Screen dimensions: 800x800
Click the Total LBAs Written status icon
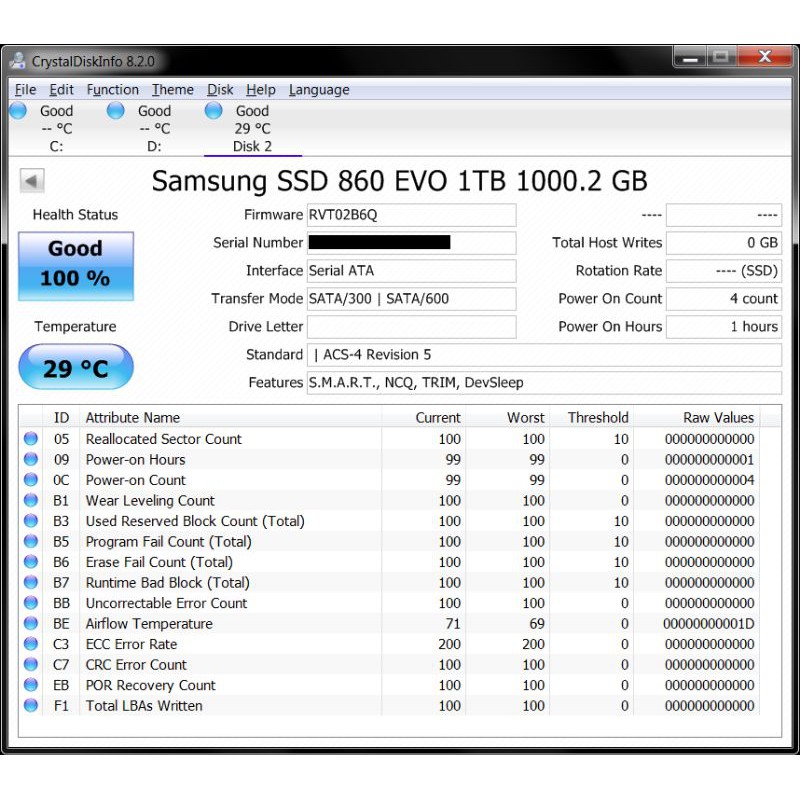[31, 706]
